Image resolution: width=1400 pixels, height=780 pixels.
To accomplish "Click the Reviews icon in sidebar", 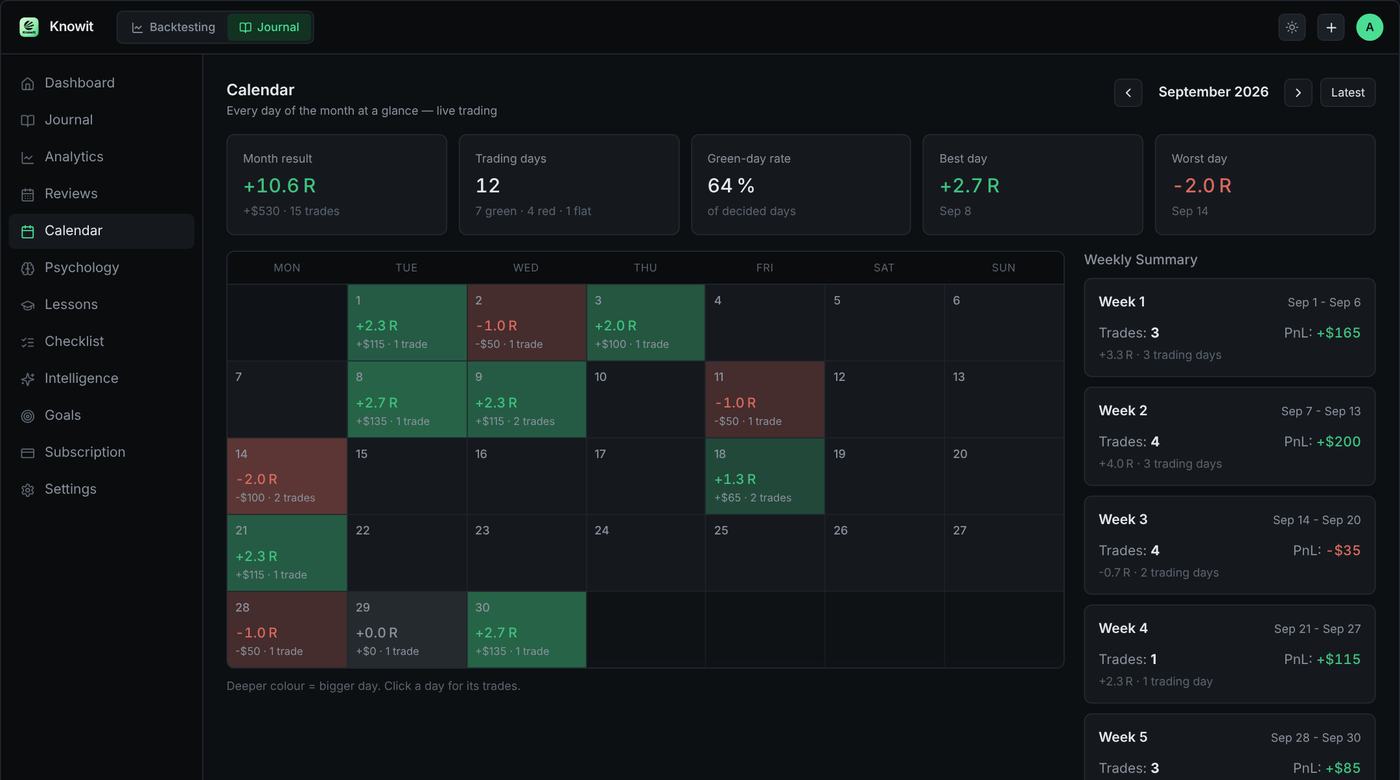I will (28, 195).
